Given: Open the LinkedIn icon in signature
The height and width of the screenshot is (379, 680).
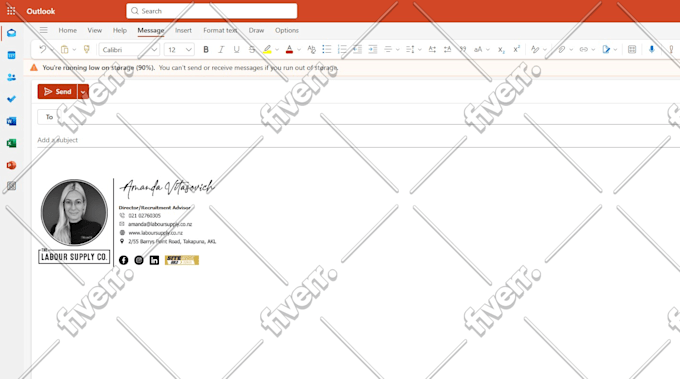Looking at the screenshot, I should coord(154,260).
